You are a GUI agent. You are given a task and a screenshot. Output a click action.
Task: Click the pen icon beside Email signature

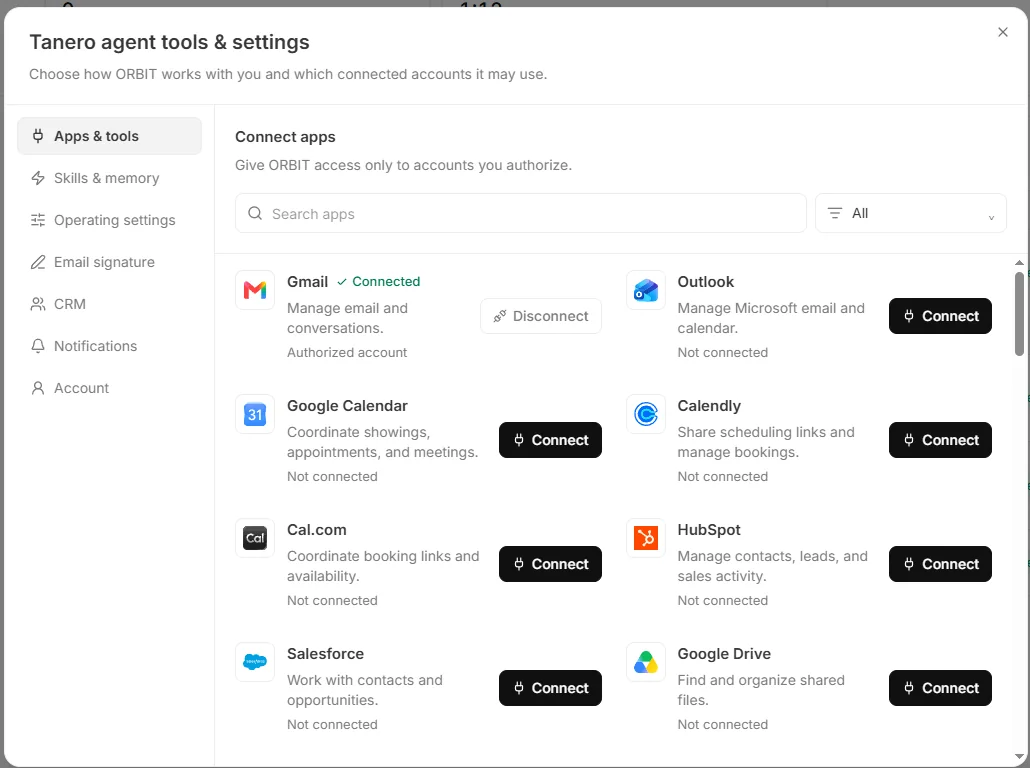(x=38, y=262)
